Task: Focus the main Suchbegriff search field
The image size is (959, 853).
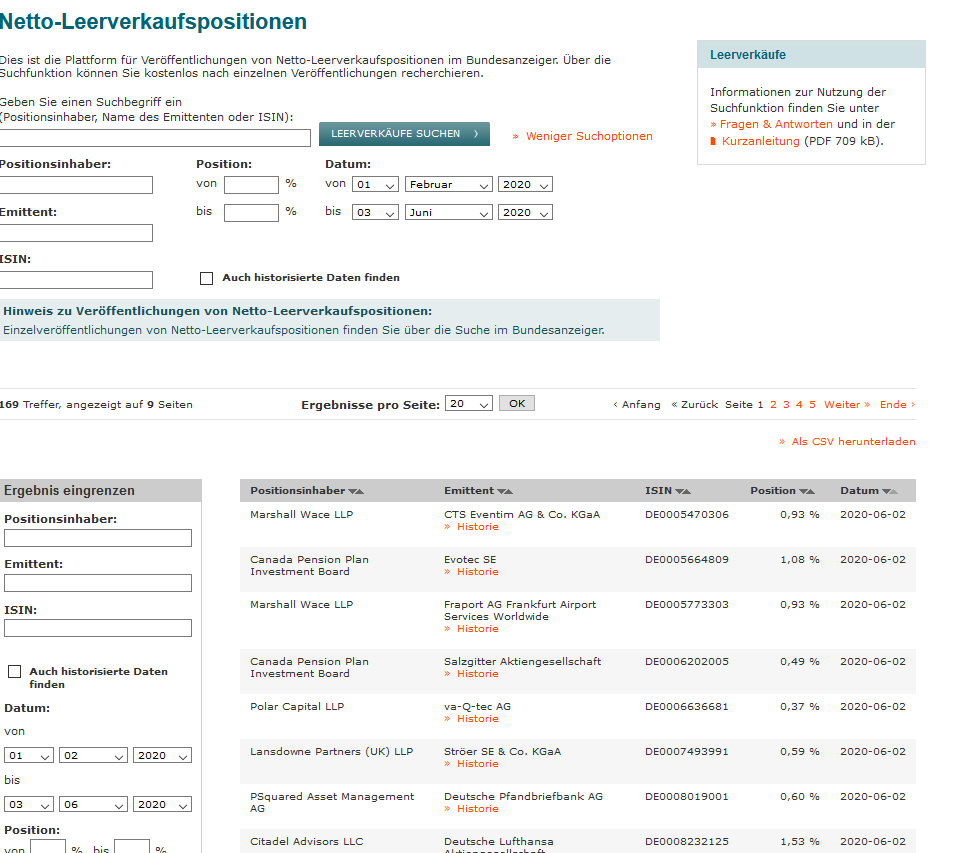Action: (155, 138)
